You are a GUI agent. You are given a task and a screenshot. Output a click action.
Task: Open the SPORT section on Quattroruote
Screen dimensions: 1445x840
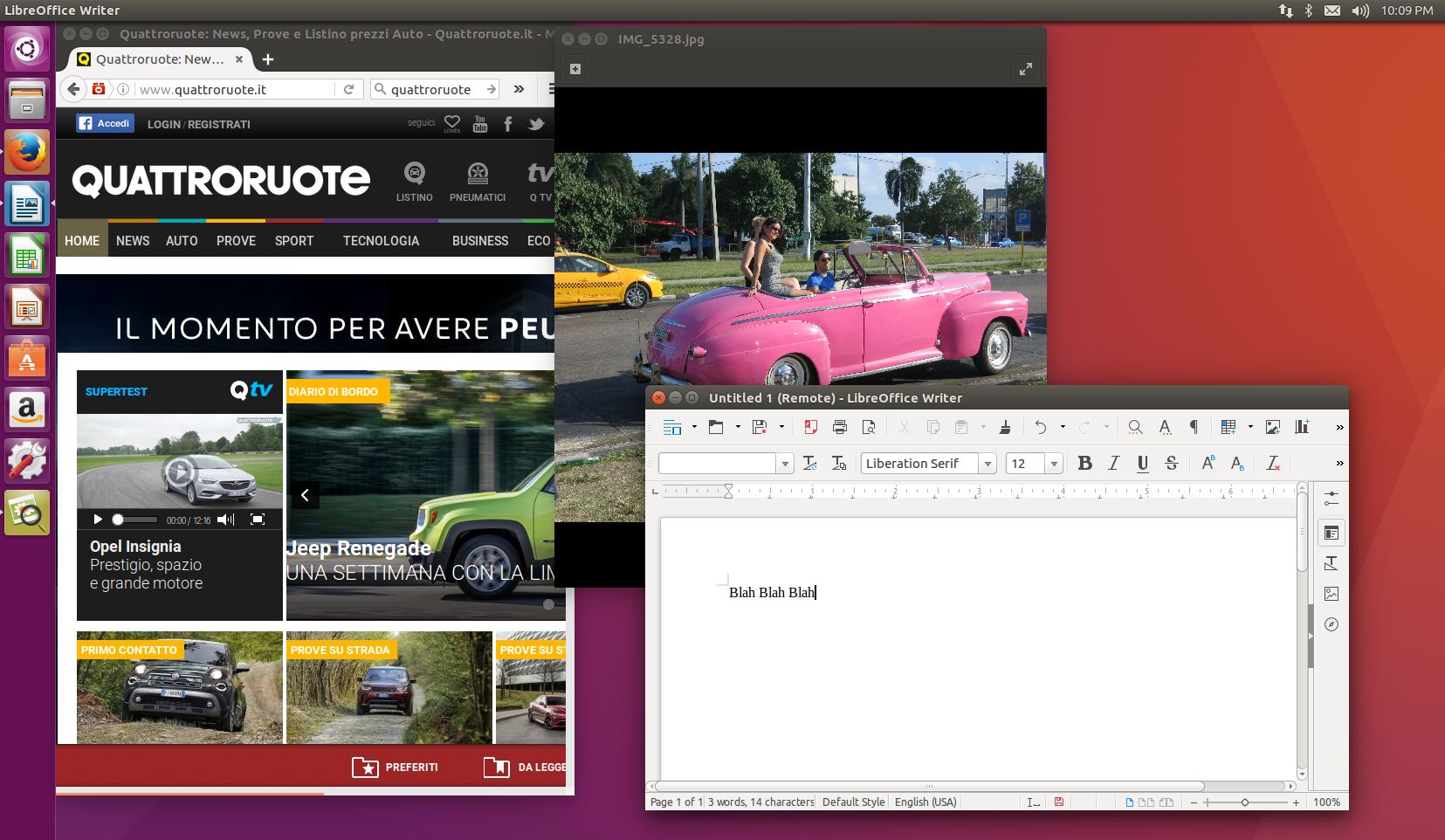click(294, 240)
